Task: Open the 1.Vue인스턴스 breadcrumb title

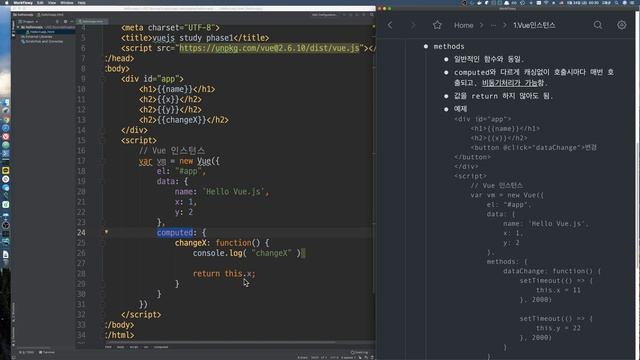Action: point(534,25)
